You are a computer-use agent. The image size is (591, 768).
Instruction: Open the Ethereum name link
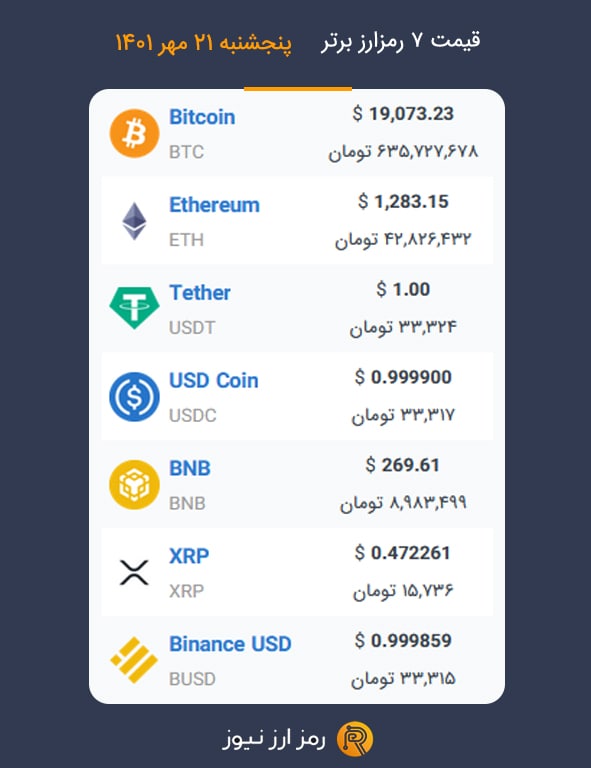[x=214, y=205]
